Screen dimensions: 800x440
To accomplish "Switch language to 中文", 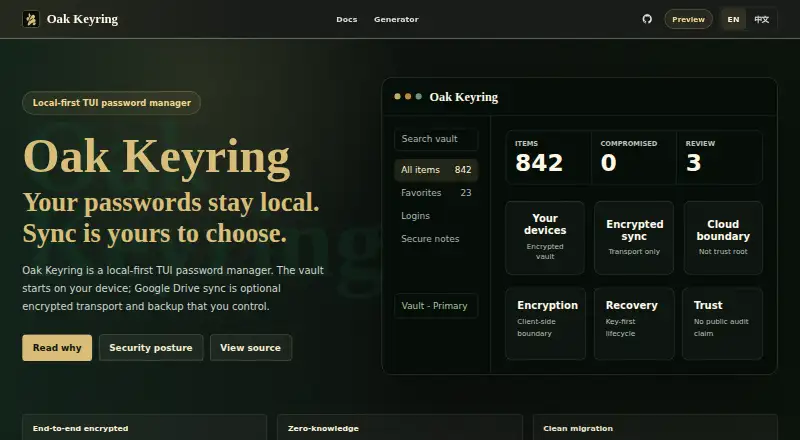I will point(761,19).
